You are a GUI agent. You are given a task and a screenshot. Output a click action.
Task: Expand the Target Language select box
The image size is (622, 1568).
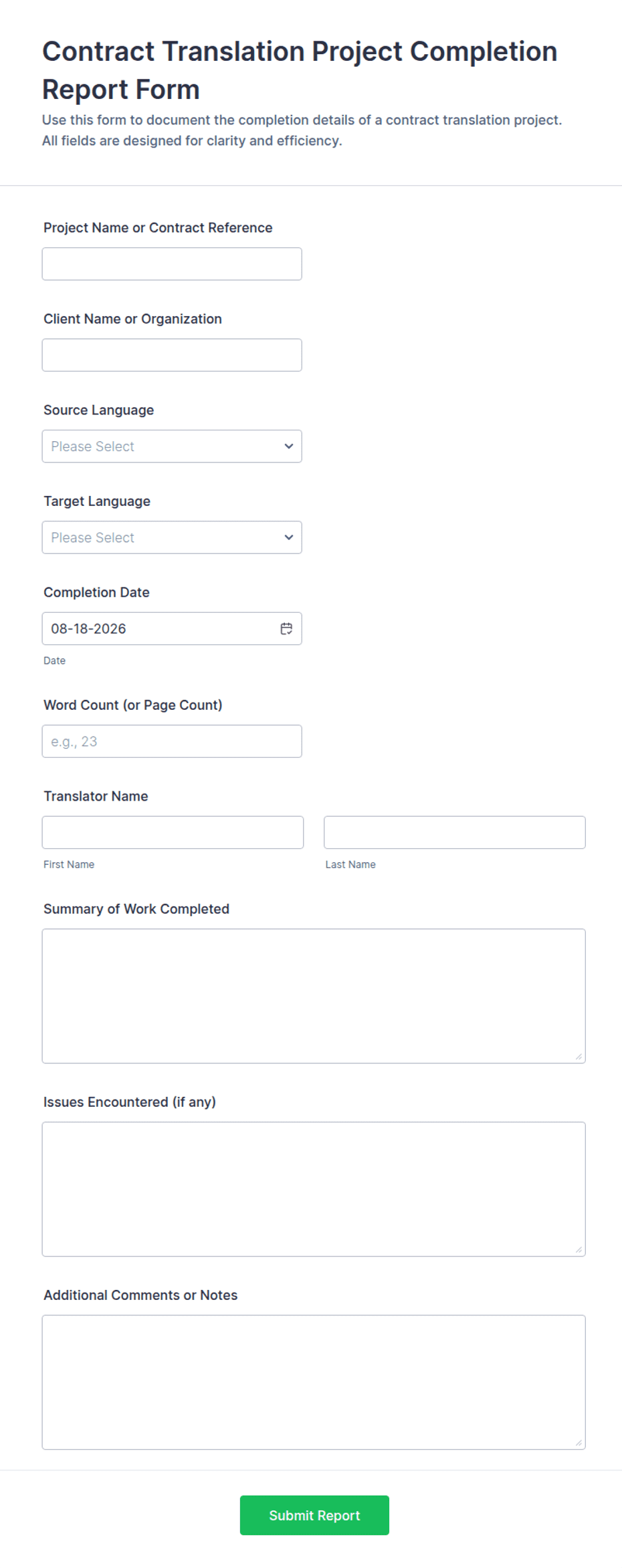(x=172, y=537)
